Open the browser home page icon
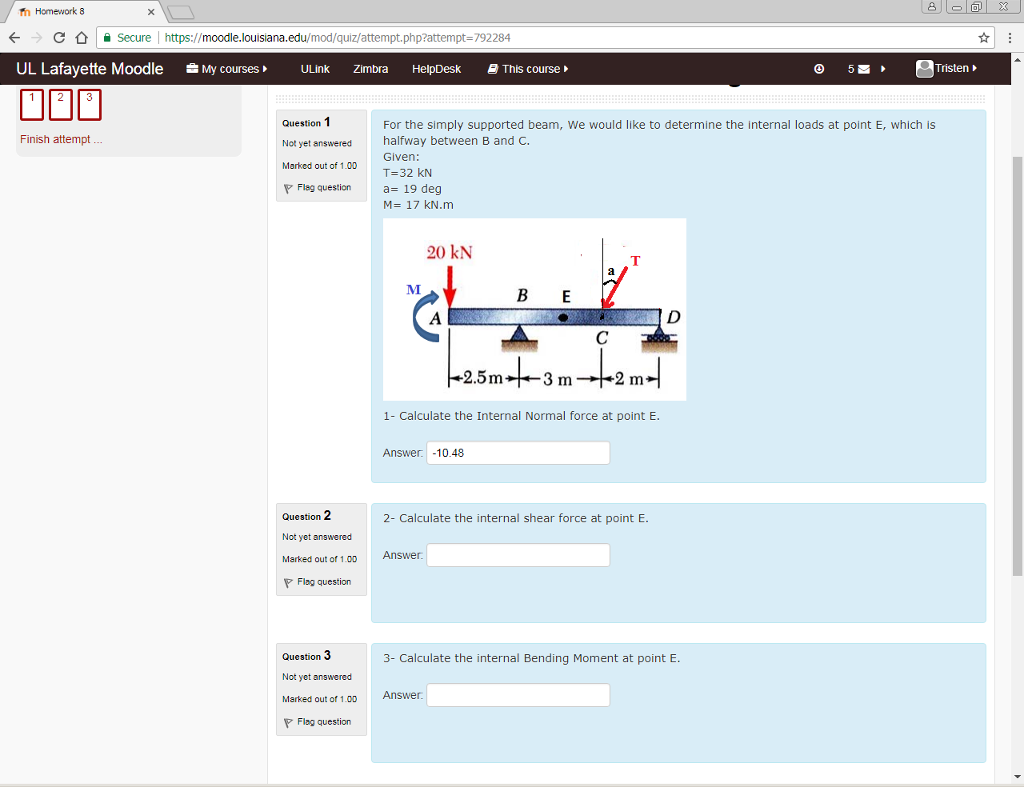1024x787 pixels. coord(82,38)
